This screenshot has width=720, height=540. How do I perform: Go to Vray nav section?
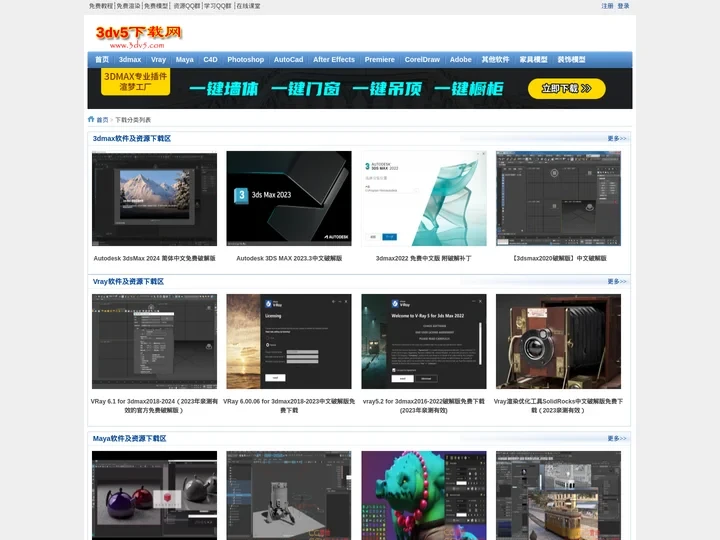pyautogui.click(x=158, y=60)
